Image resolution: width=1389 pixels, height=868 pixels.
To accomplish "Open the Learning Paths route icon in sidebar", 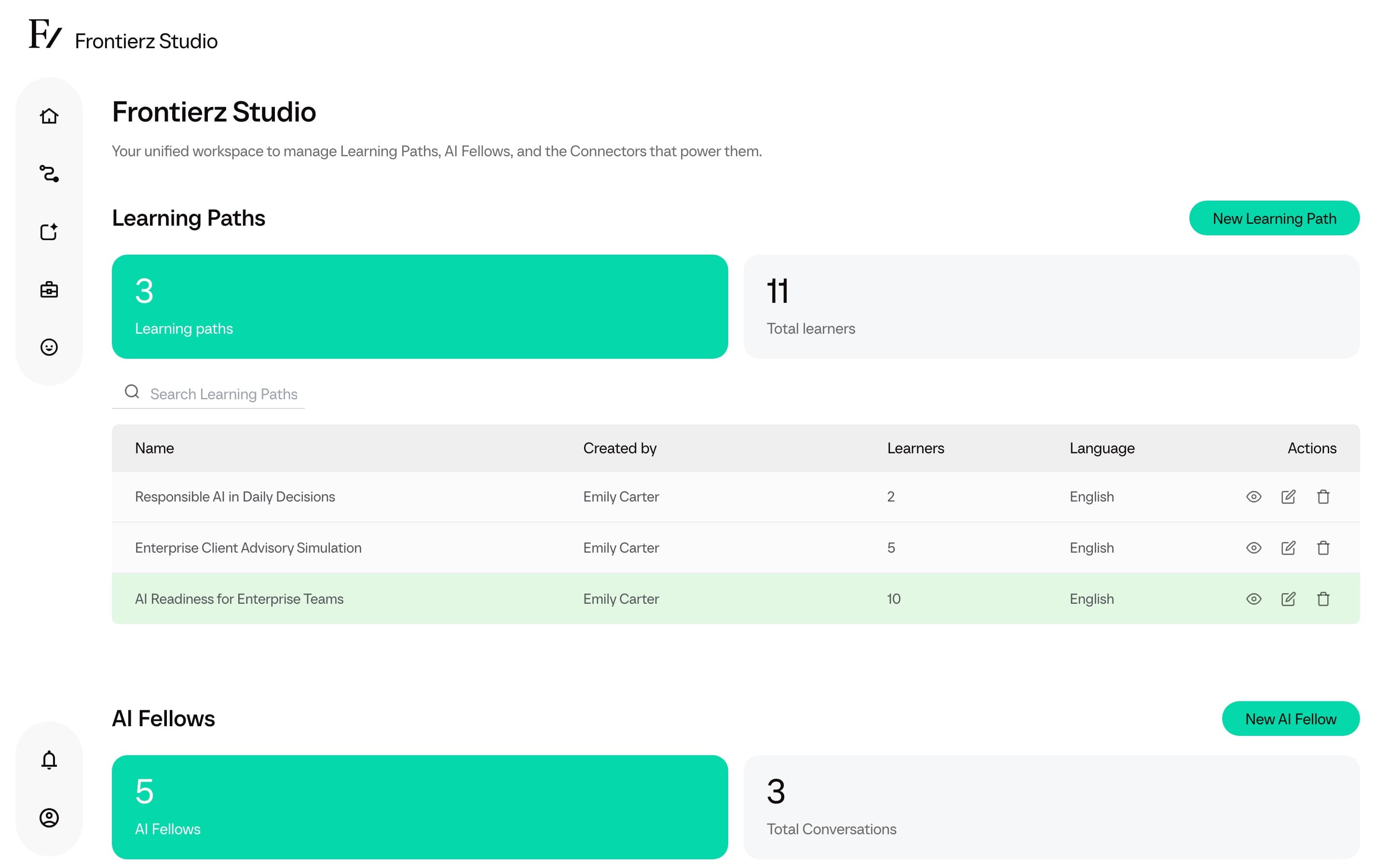I will point(49,174).
